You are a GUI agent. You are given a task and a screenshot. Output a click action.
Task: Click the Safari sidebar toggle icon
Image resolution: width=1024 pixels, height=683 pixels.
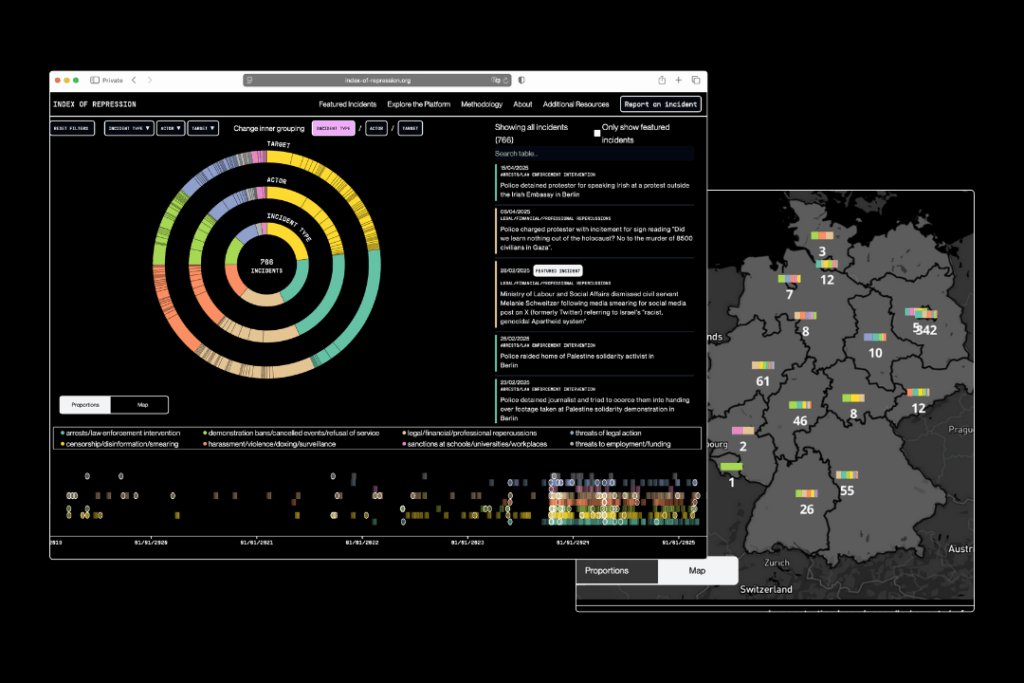pyautogui.click(x=95, y=80)
